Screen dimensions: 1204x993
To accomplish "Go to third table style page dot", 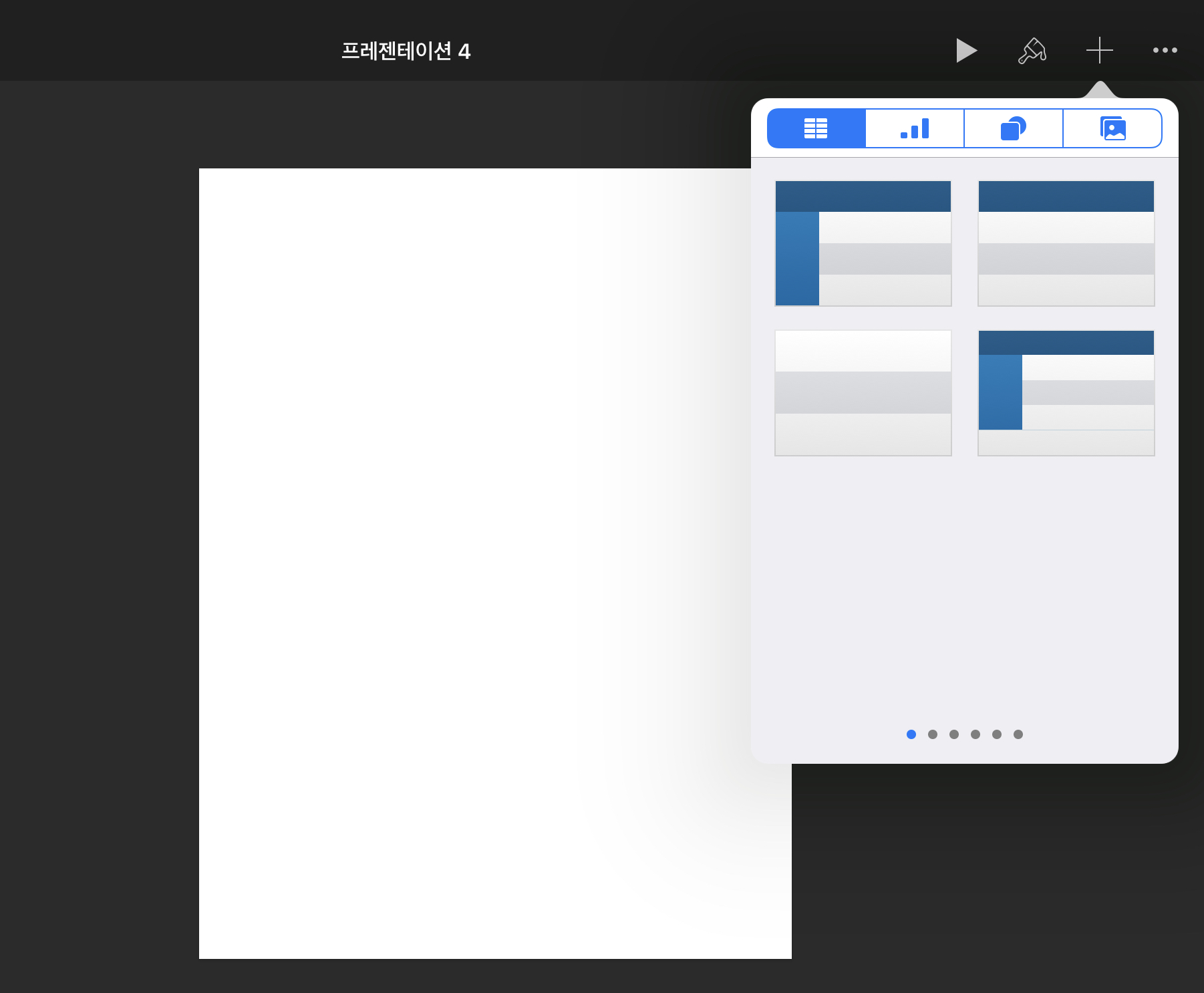I will (954, 734).
